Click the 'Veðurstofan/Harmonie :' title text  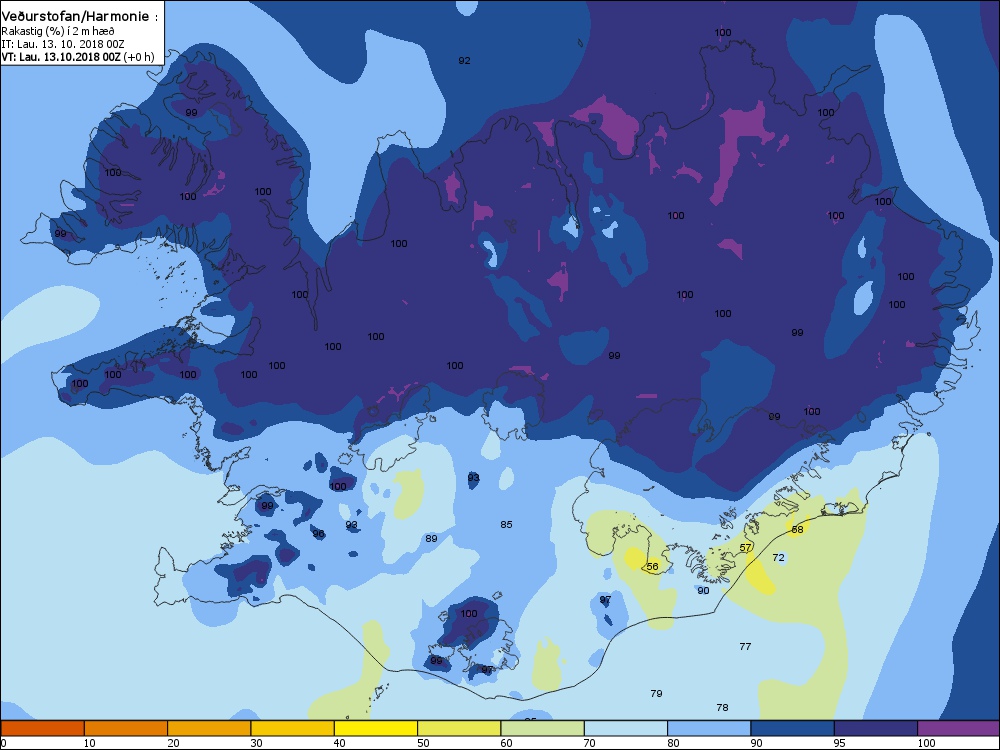(x=80, y=17)
